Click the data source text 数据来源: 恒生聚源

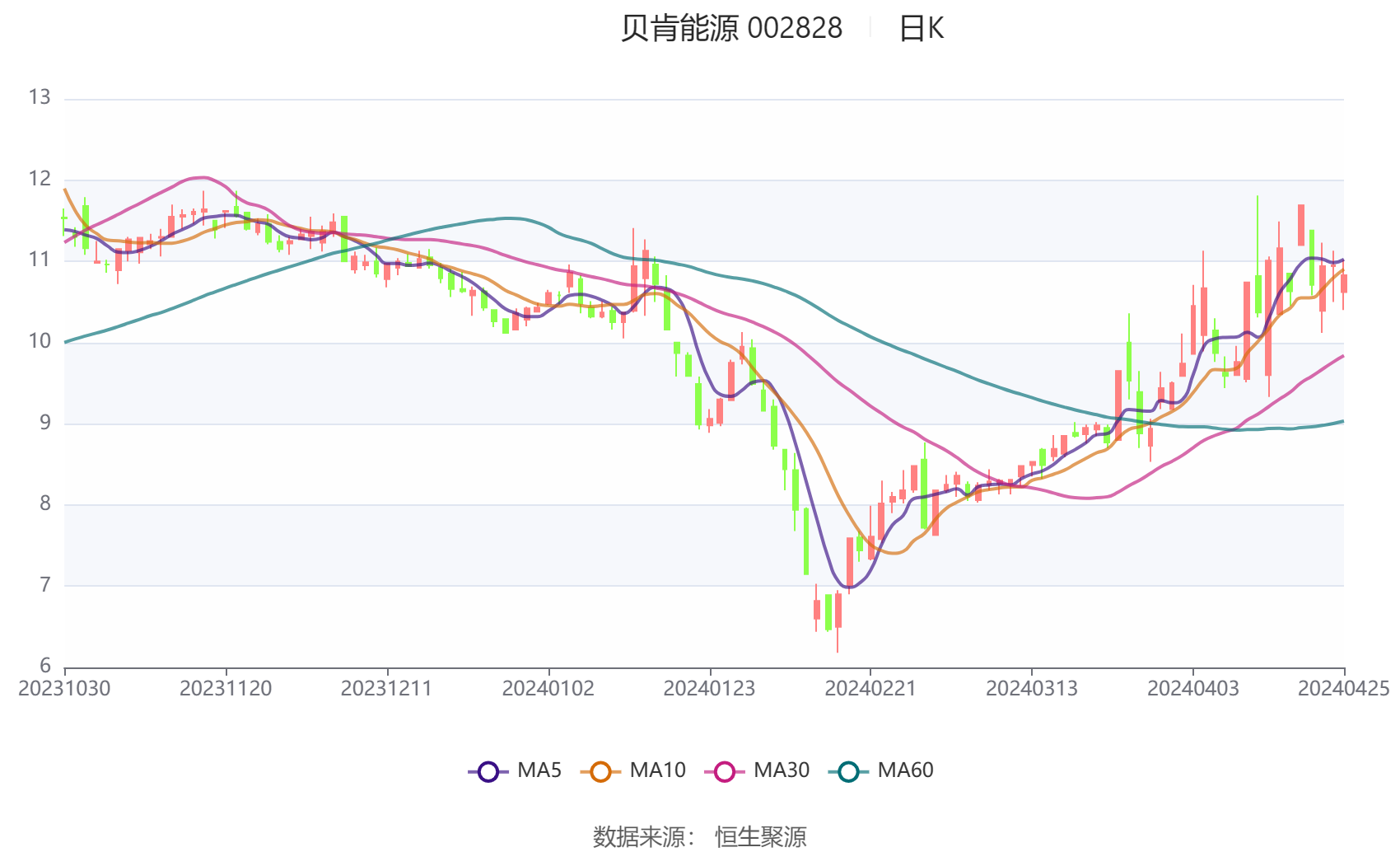[x=700, y=836]
